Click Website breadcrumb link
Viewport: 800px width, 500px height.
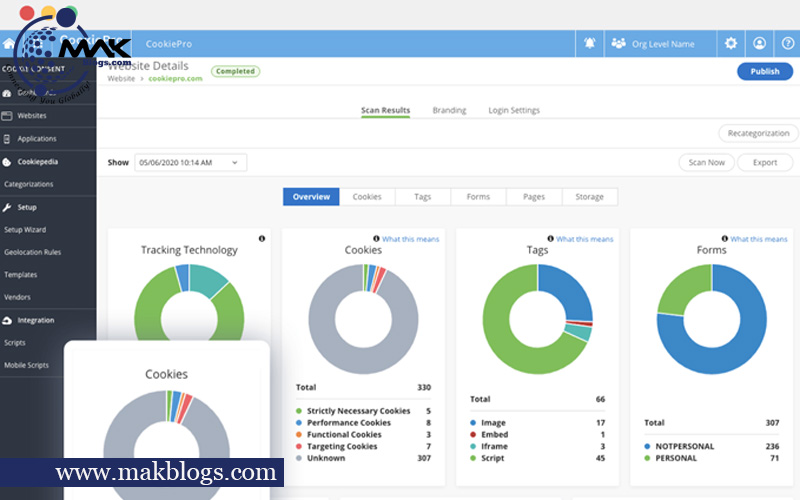121,79
